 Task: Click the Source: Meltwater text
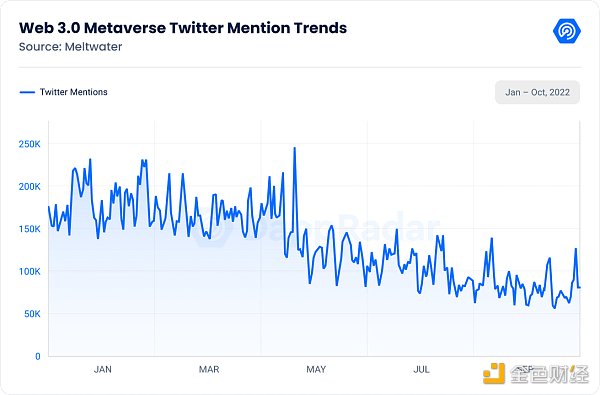[x=70, y=47]
